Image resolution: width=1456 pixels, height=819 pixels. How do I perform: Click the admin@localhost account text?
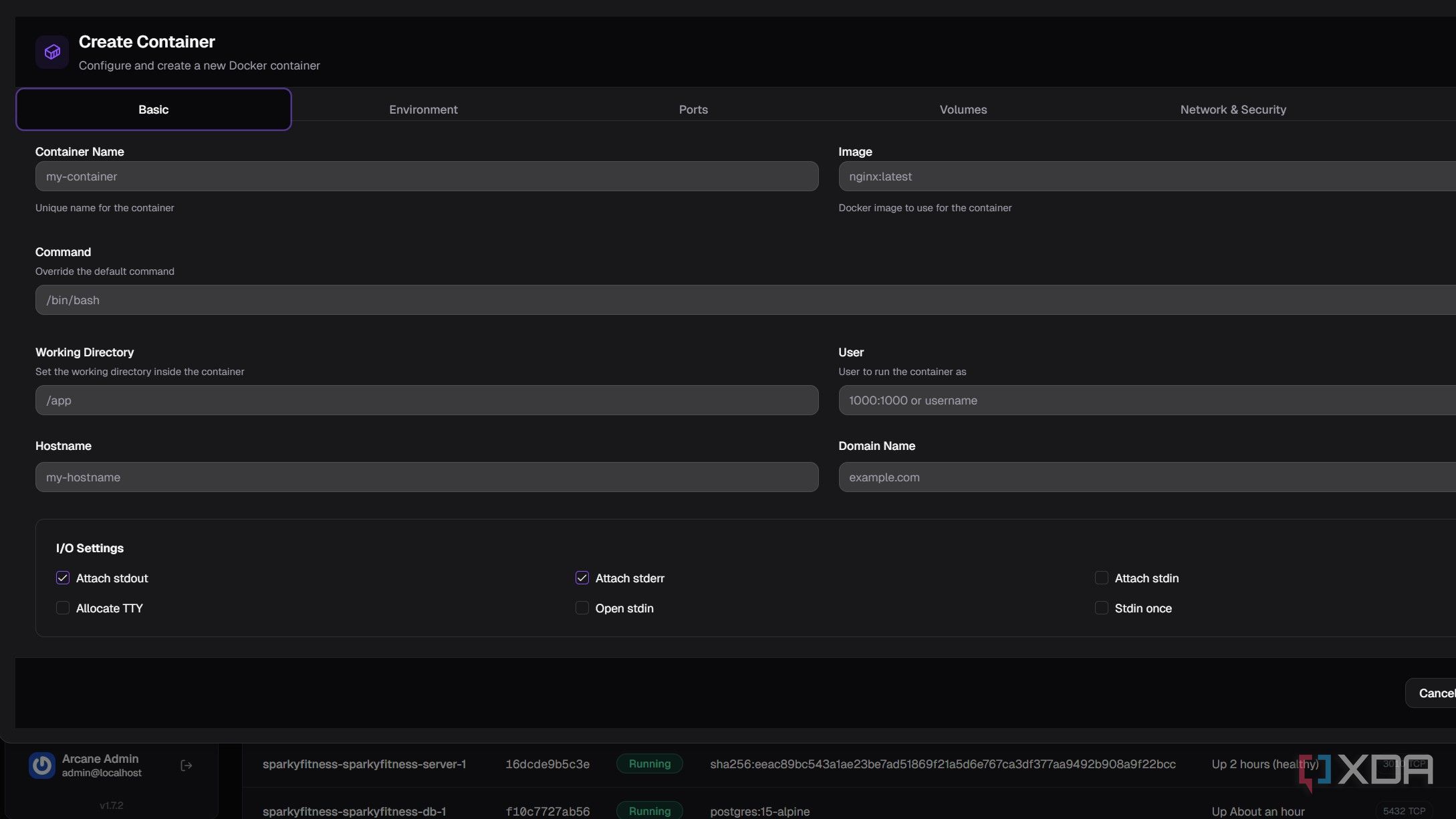coord(102,773)
